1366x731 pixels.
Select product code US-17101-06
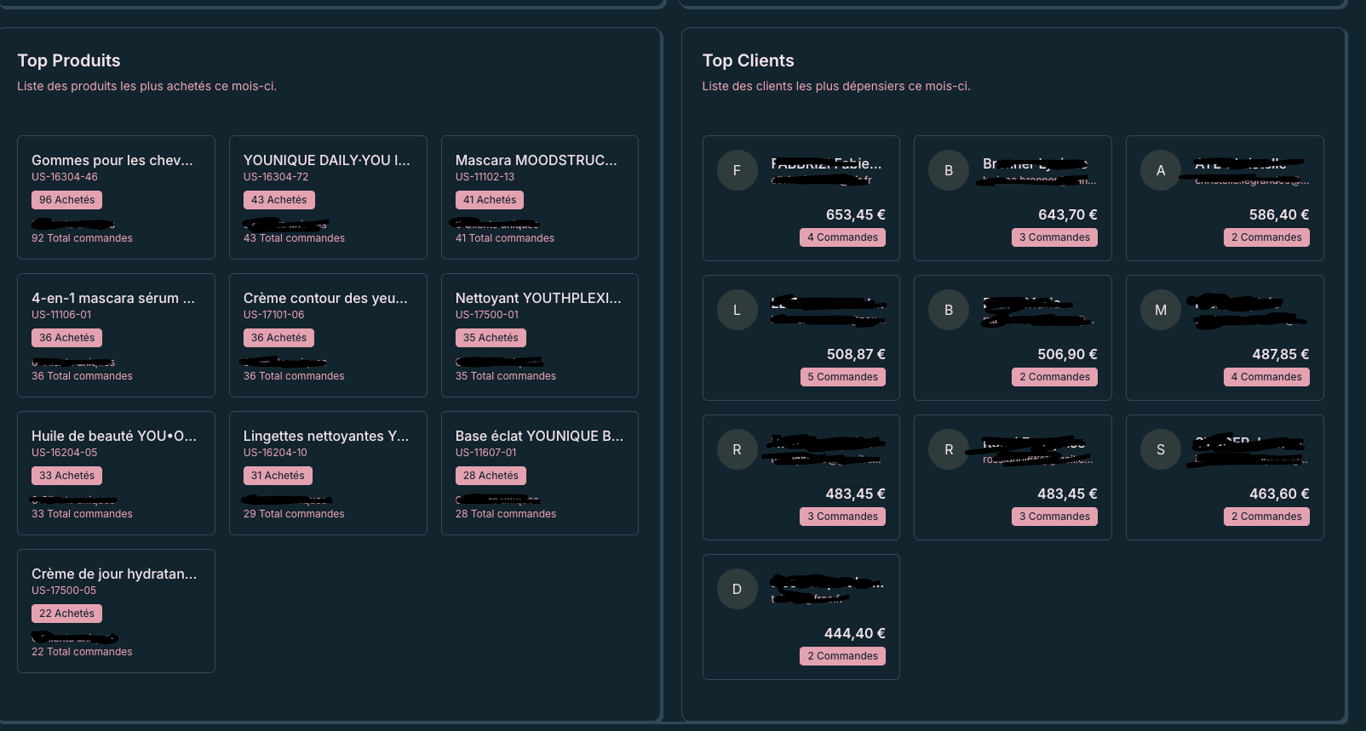274,315
